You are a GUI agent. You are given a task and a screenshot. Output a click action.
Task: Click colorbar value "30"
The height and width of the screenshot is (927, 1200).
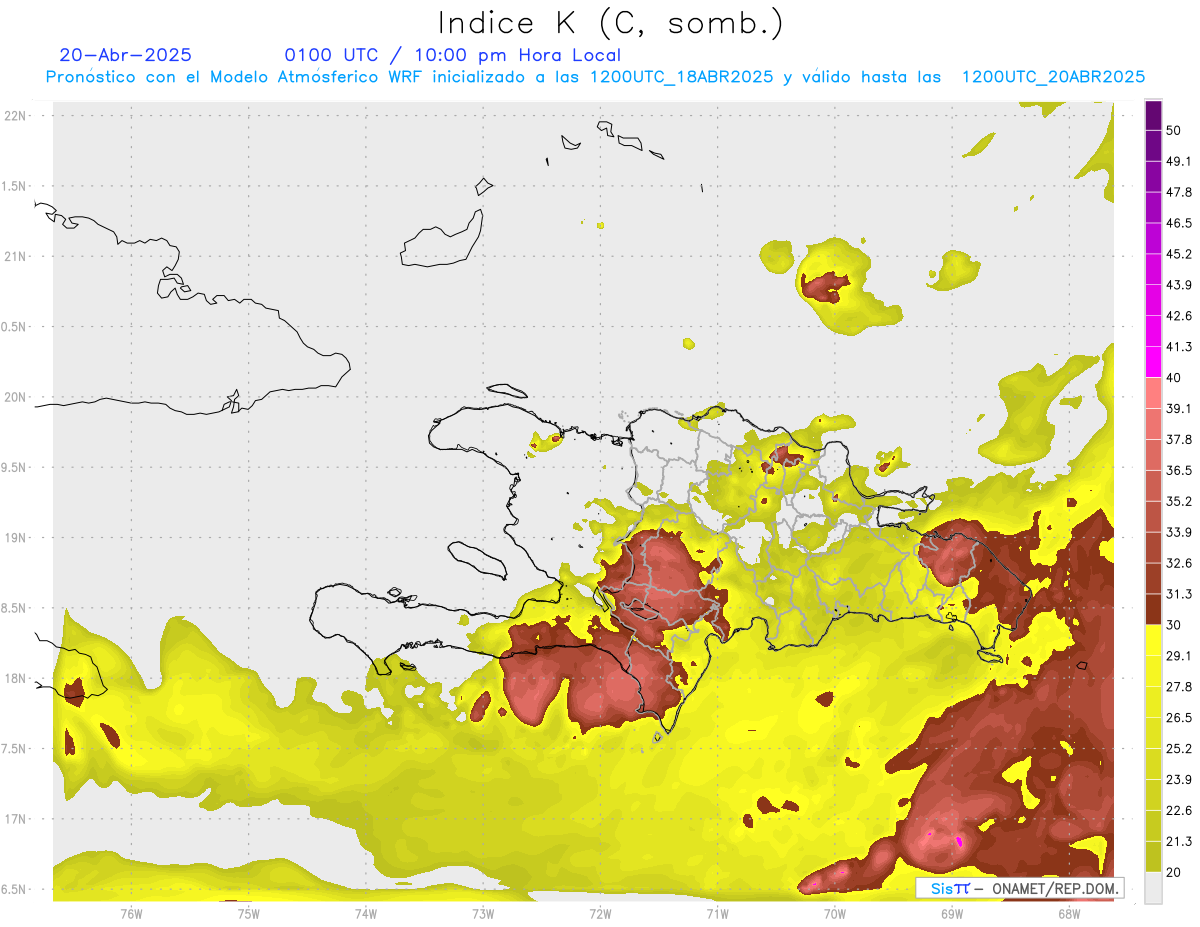click(1174, 625)
